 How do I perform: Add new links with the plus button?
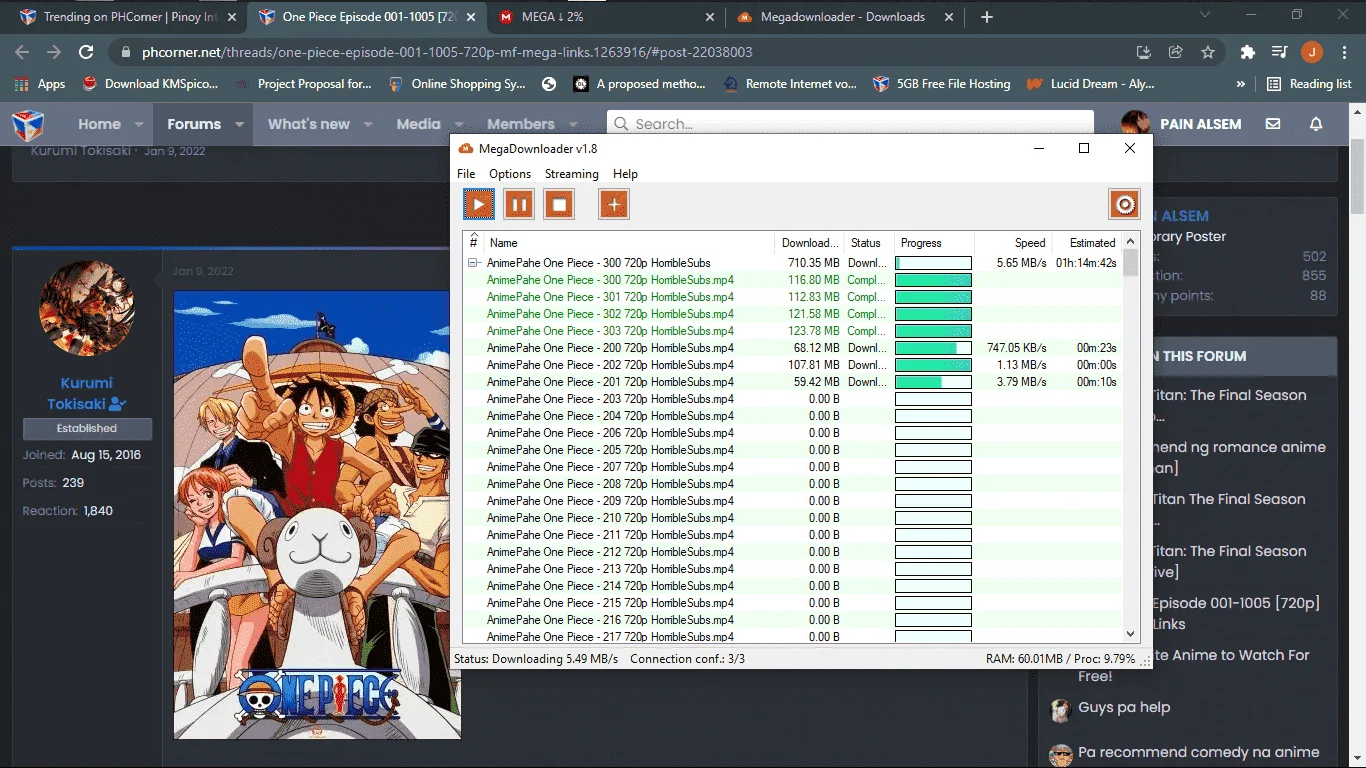tap(614, 205)
